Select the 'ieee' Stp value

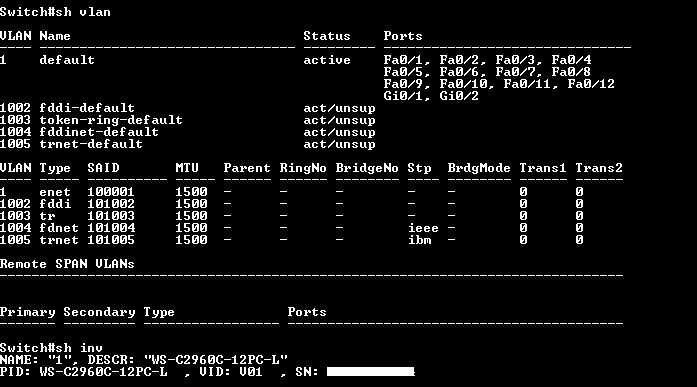[x=423, y=228]
